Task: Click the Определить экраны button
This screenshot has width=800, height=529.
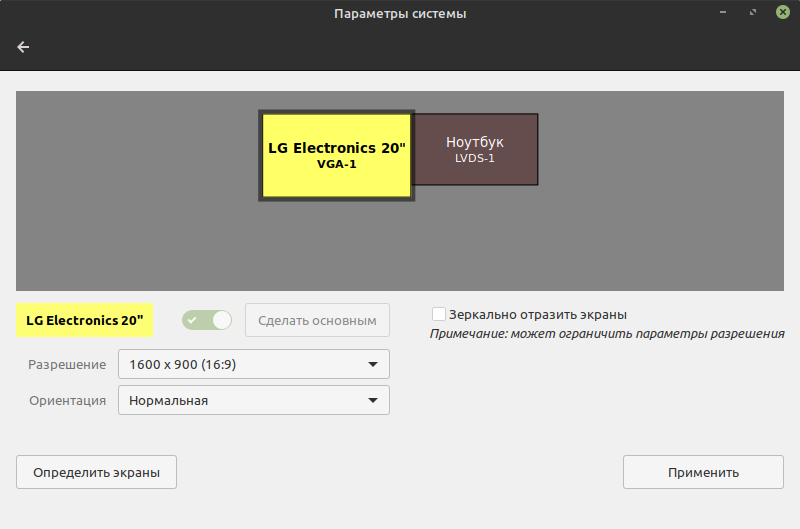Action: tap(96, 472)
